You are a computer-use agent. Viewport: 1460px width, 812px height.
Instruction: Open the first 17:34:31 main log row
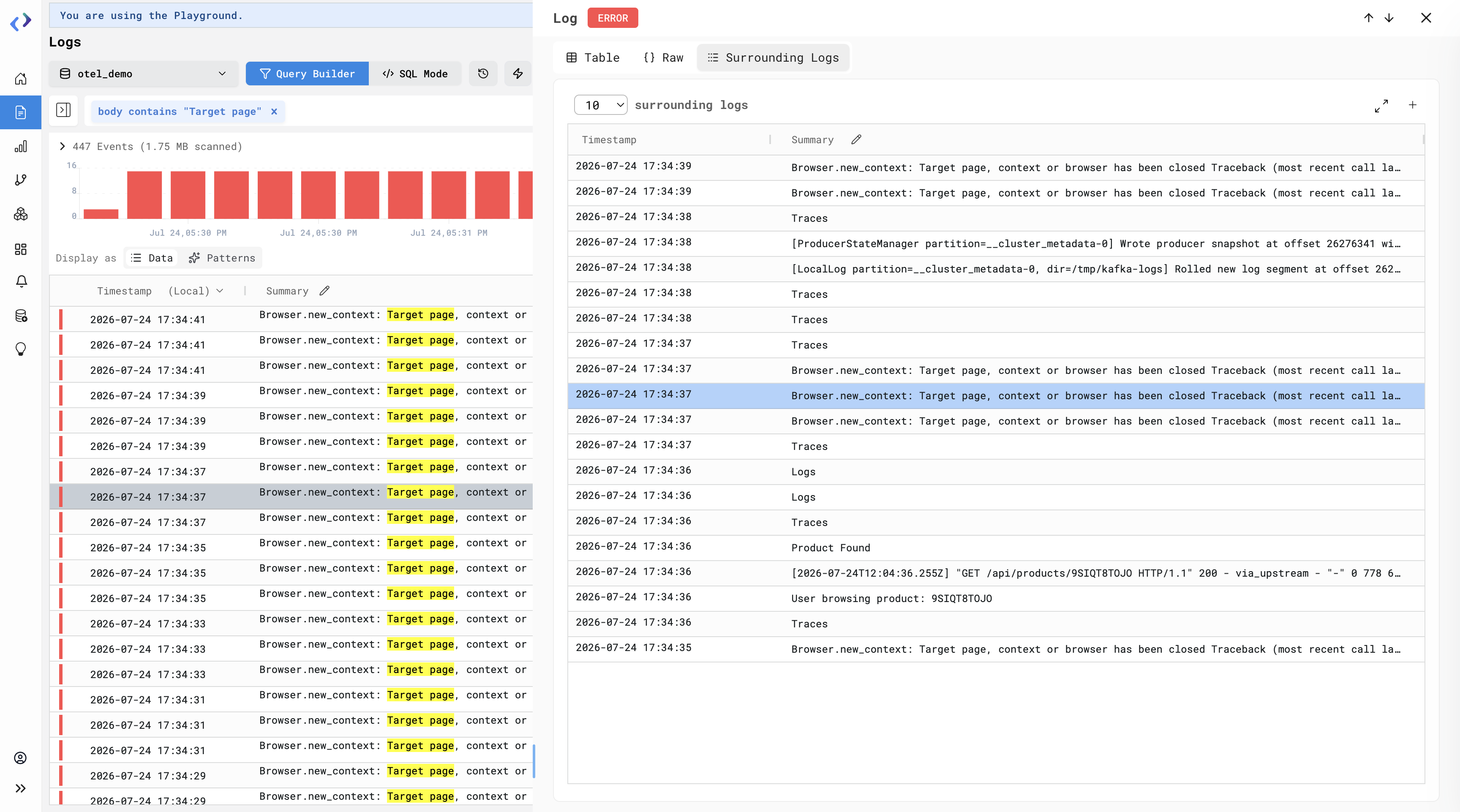pos(291,699)
